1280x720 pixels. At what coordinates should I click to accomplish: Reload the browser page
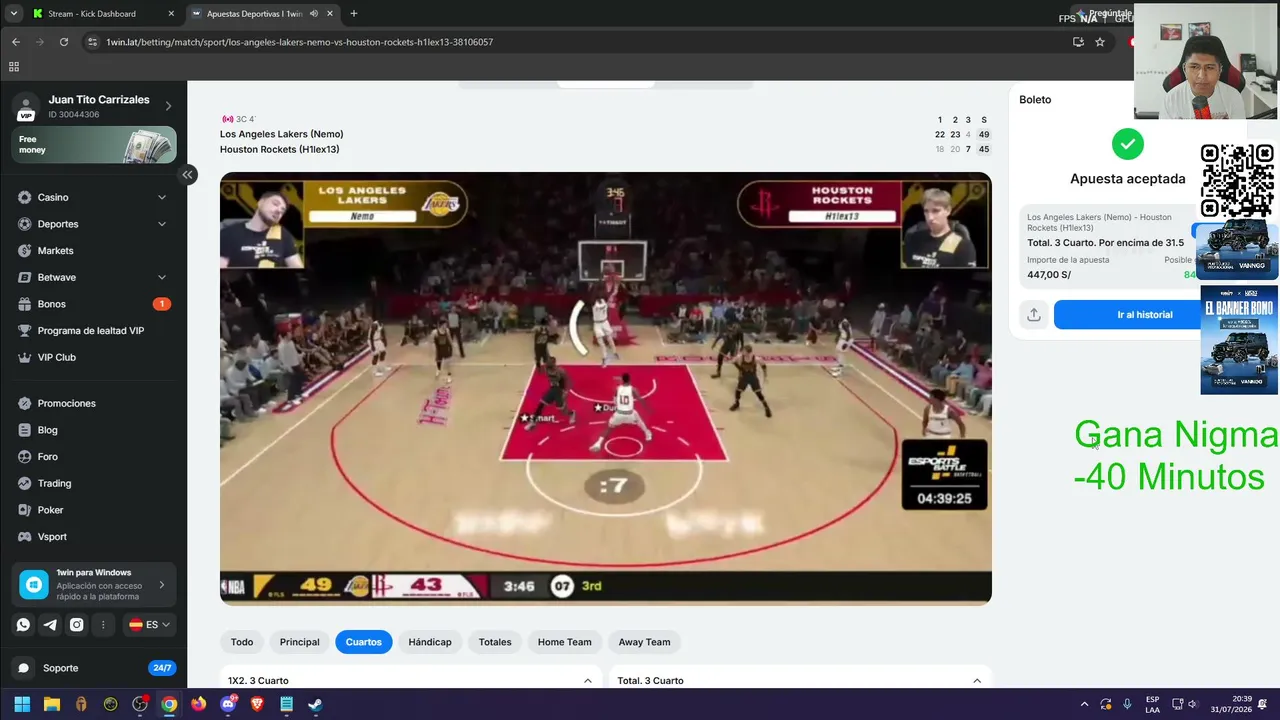click(x=64, y=42)
